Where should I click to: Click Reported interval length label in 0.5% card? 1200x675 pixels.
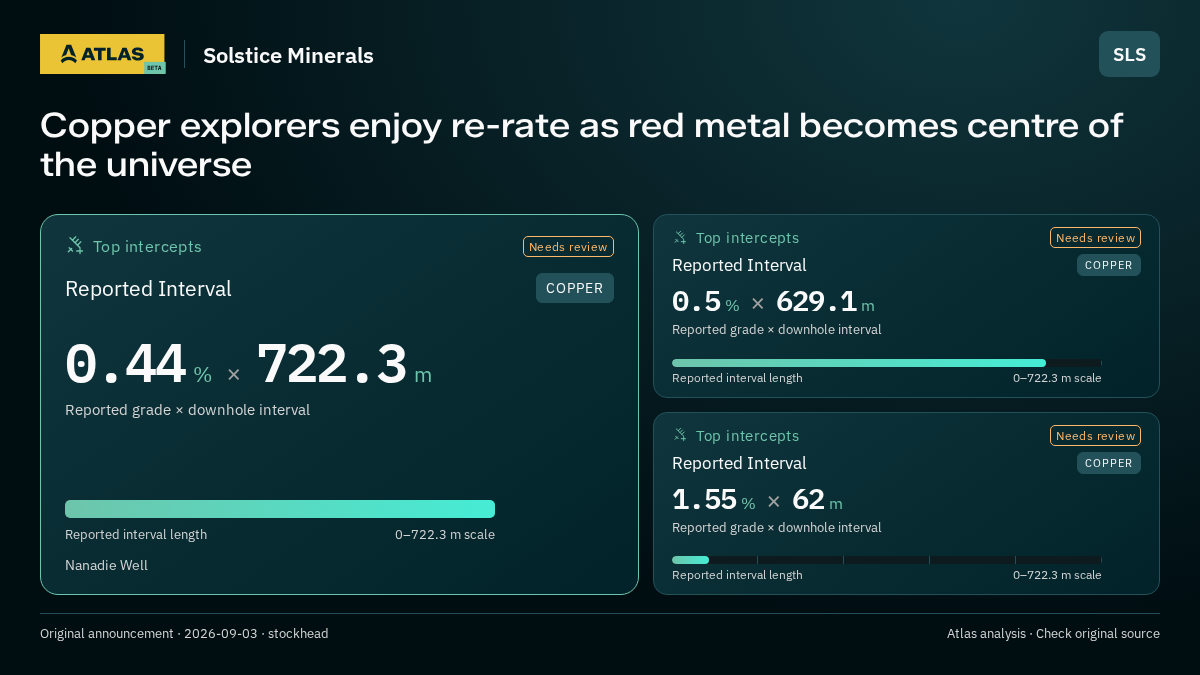[x=737, y=378]
